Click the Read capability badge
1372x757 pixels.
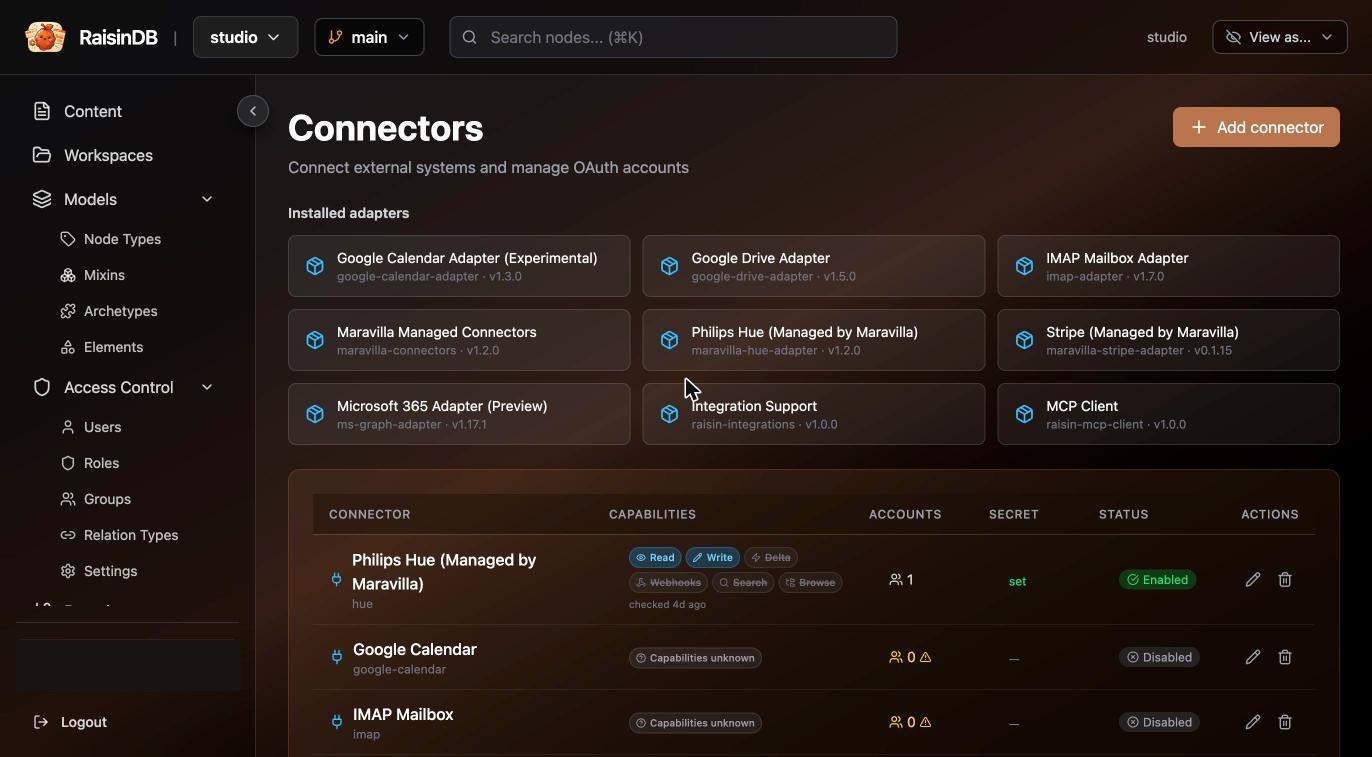[x=655, y=557]
